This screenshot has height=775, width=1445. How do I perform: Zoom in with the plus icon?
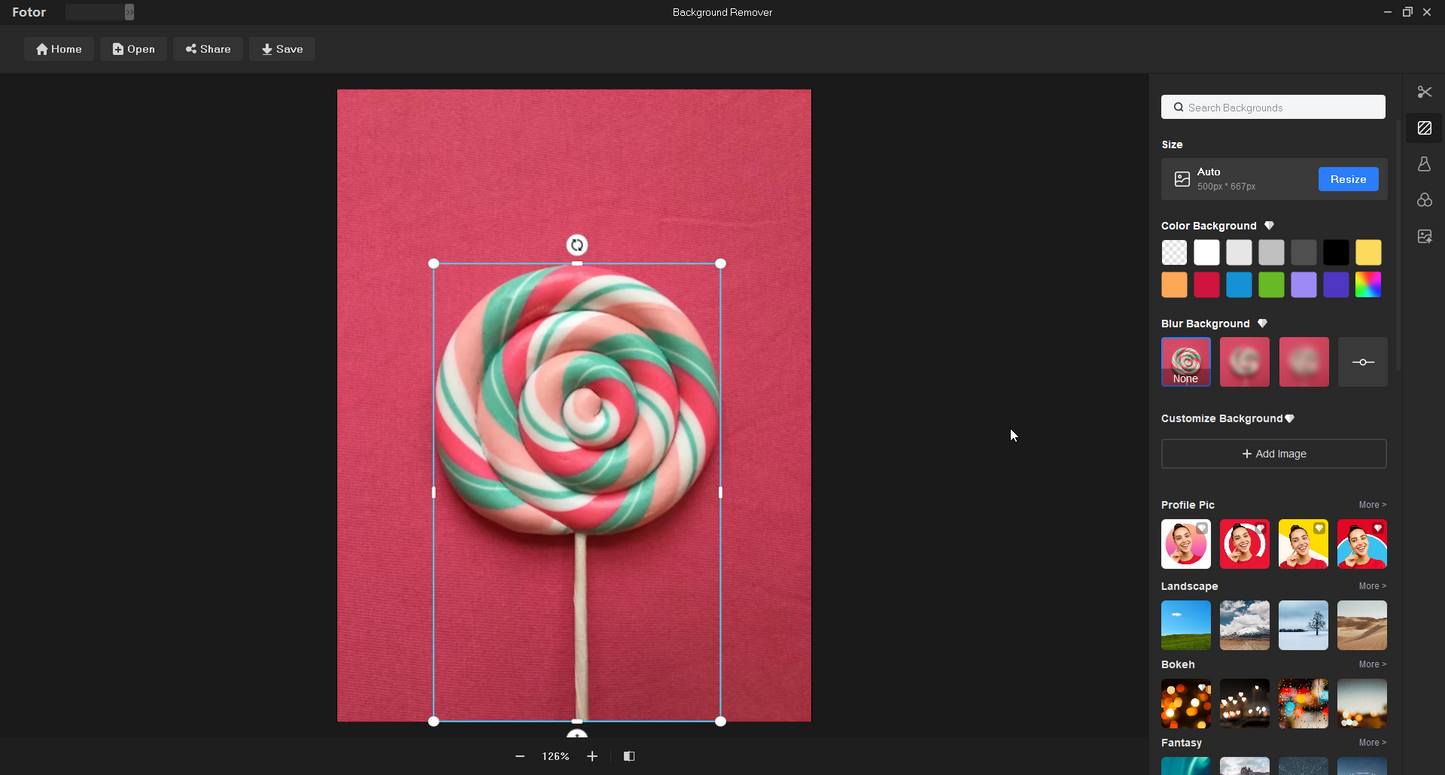(592, 757)
